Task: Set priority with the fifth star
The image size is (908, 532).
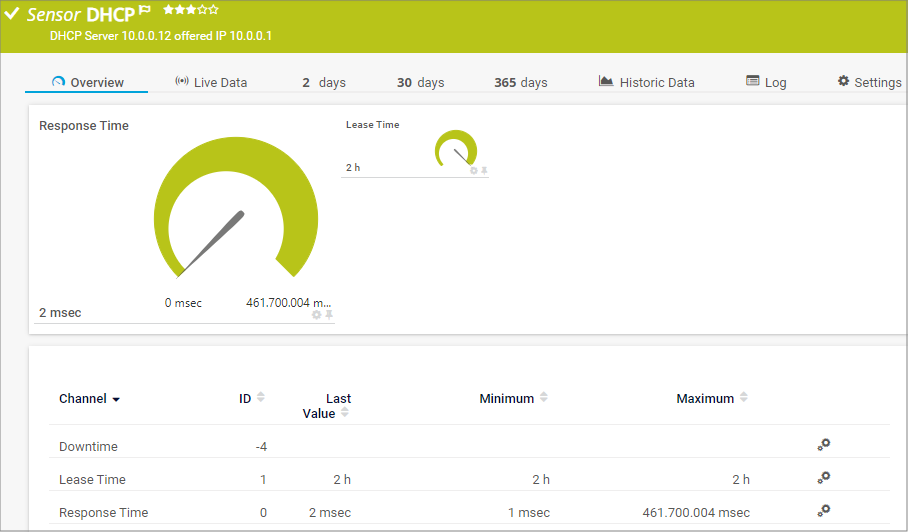Action: (213, 10)
